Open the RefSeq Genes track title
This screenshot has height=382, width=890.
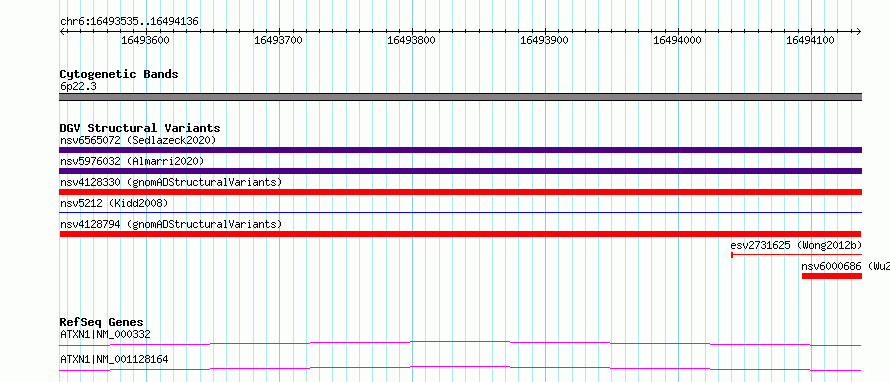[101, 322]
